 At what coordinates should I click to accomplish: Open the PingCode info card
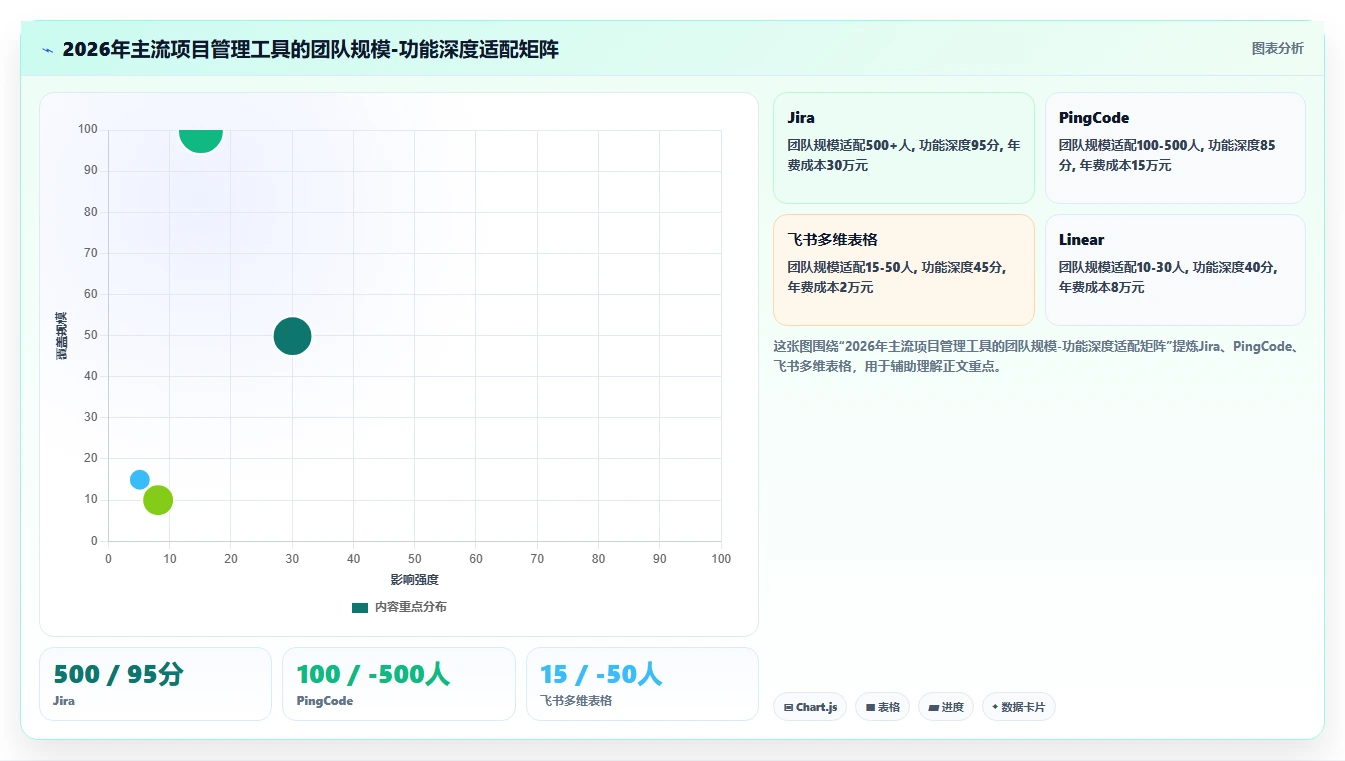pos(1175,148)
